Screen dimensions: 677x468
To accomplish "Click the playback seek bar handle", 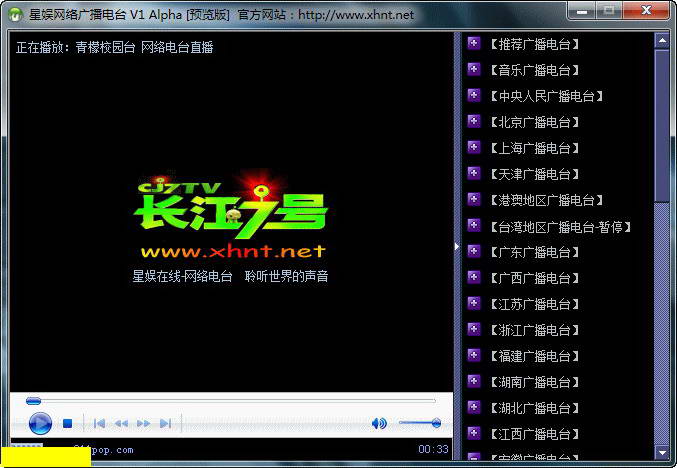I will [33, 401].
